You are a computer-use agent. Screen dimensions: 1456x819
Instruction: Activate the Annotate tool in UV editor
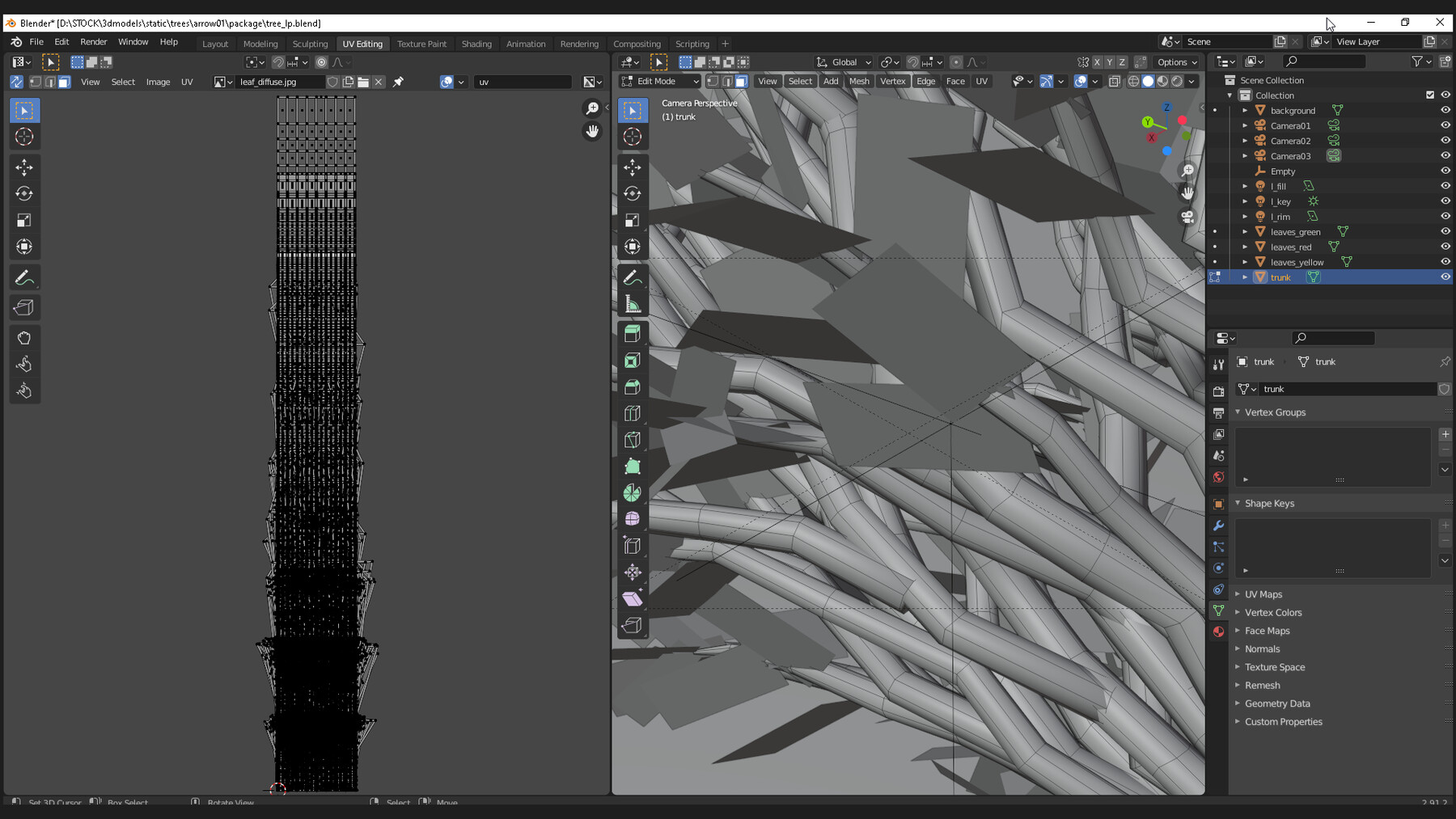pos(24,277)
